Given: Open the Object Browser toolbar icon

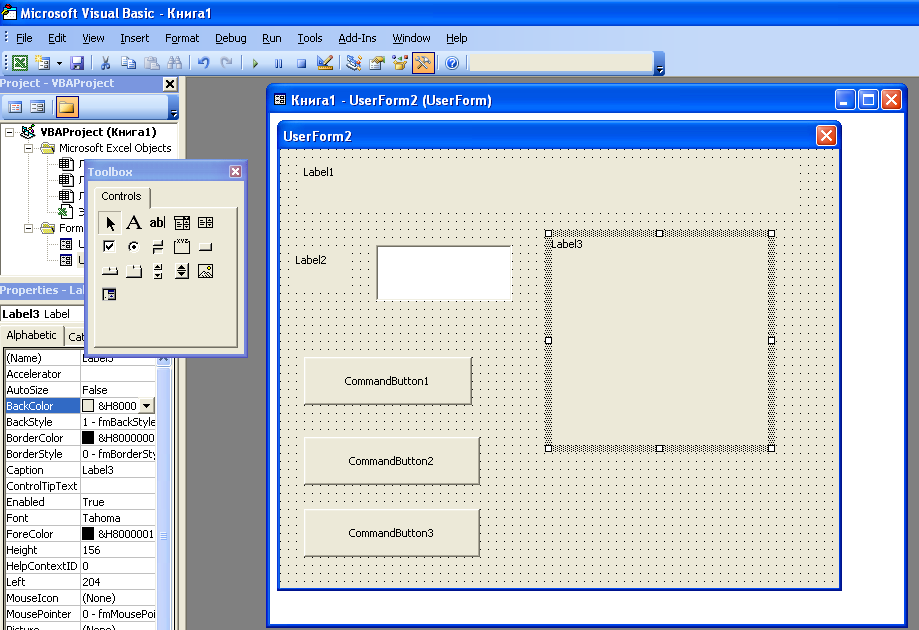Looking at the screenshot, I should (400, 63).
